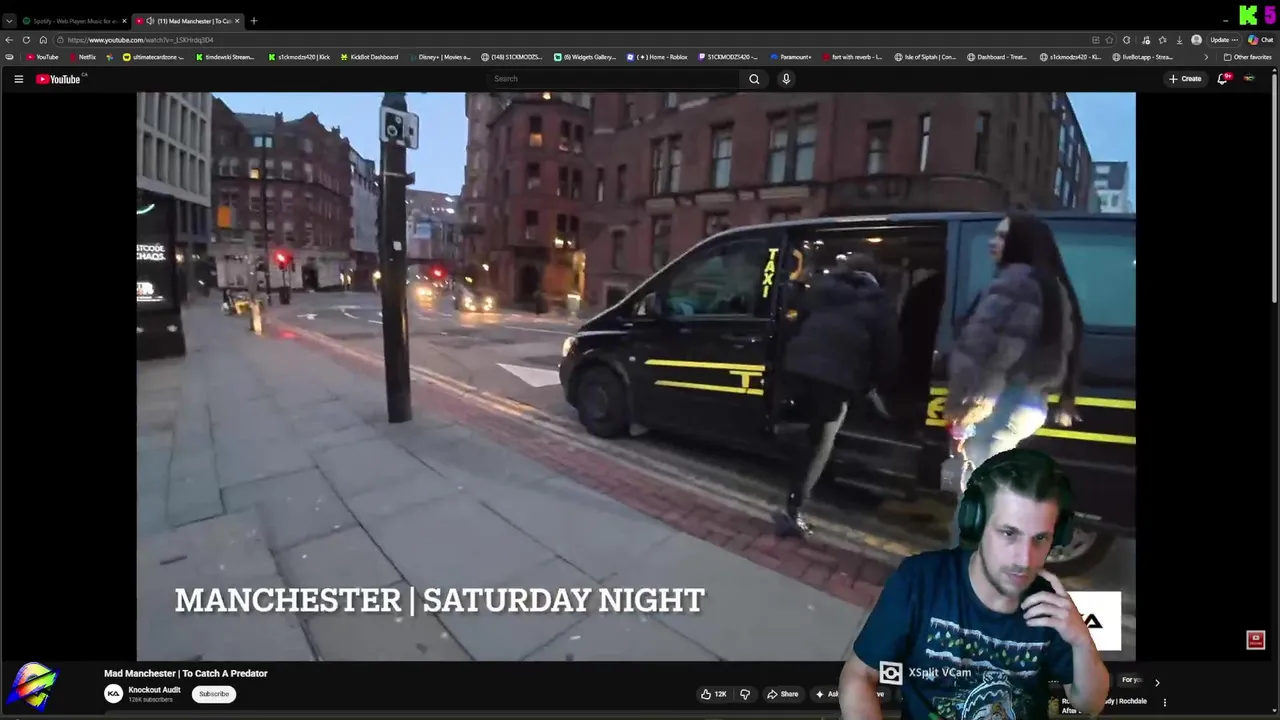Click the youtube.com address bar URL
1280x720 pixels.
[140, 40]
